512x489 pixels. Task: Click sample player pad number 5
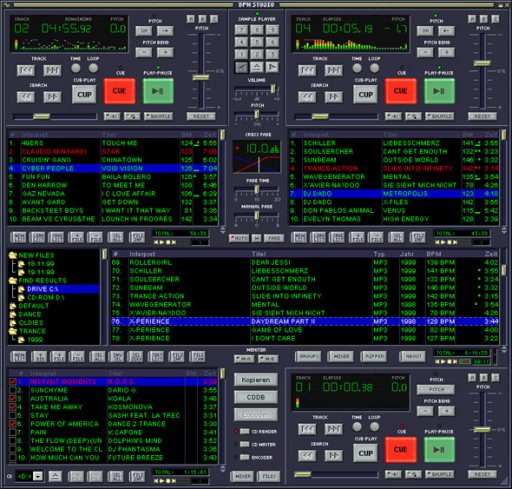[257, 42]
